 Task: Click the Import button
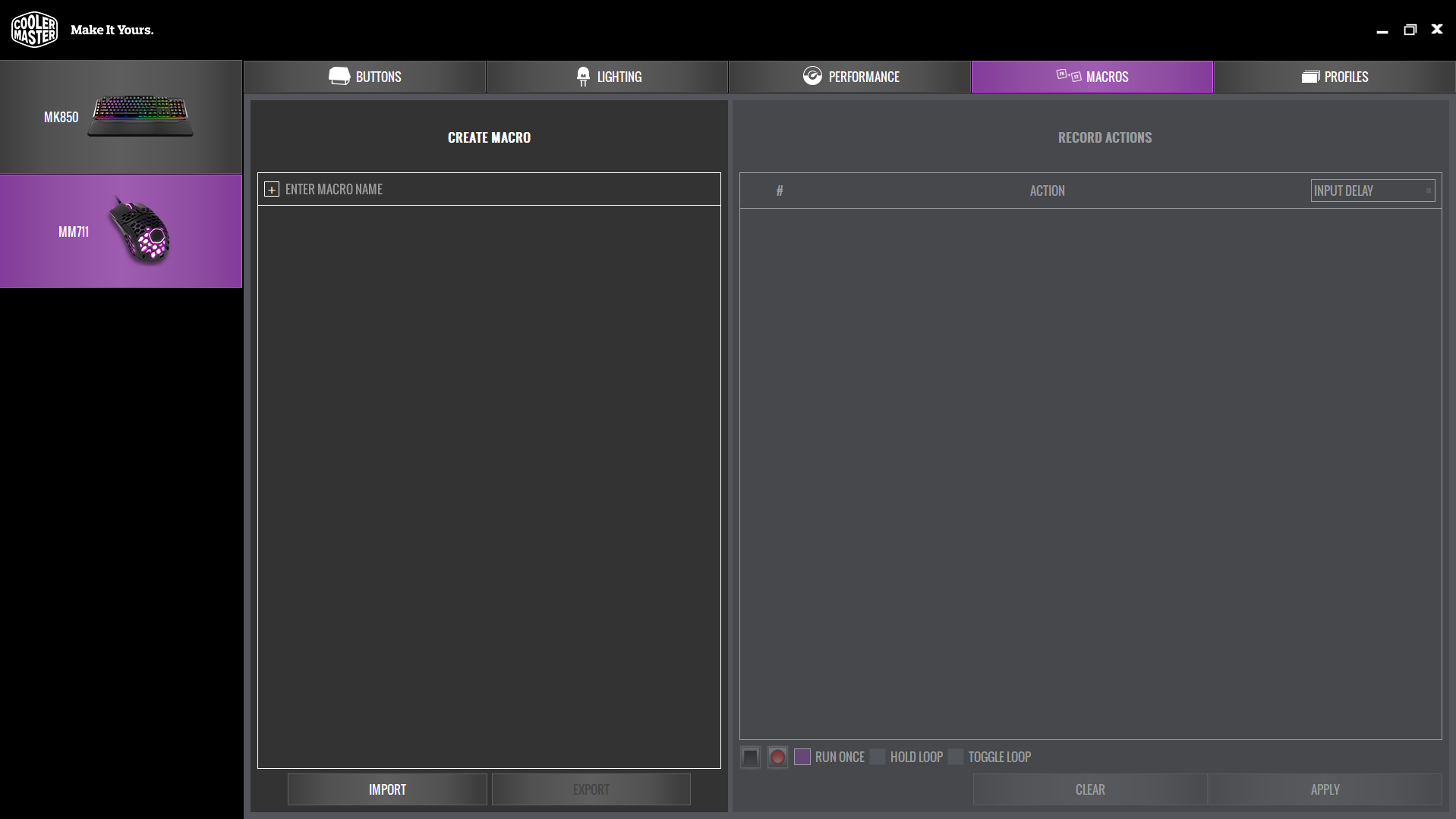coord(387,789)
